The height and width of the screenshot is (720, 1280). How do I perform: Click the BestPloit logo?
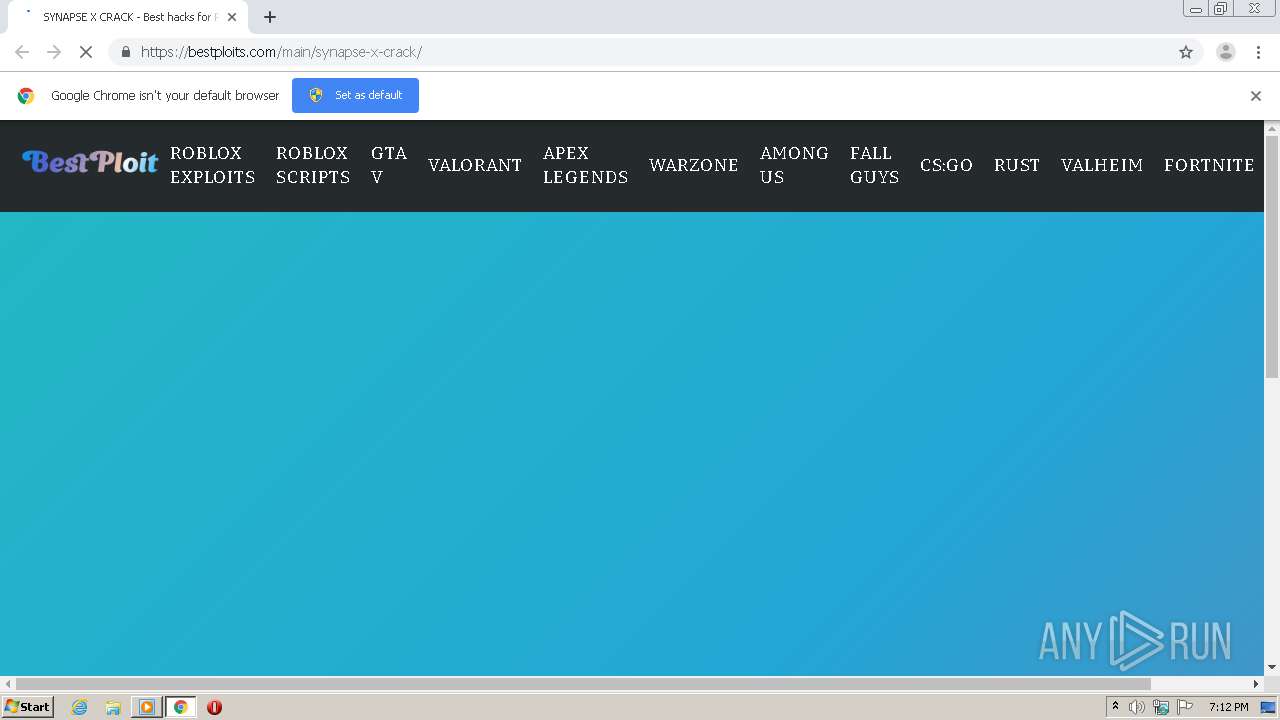pyautogui.click(x=90, y=162)
